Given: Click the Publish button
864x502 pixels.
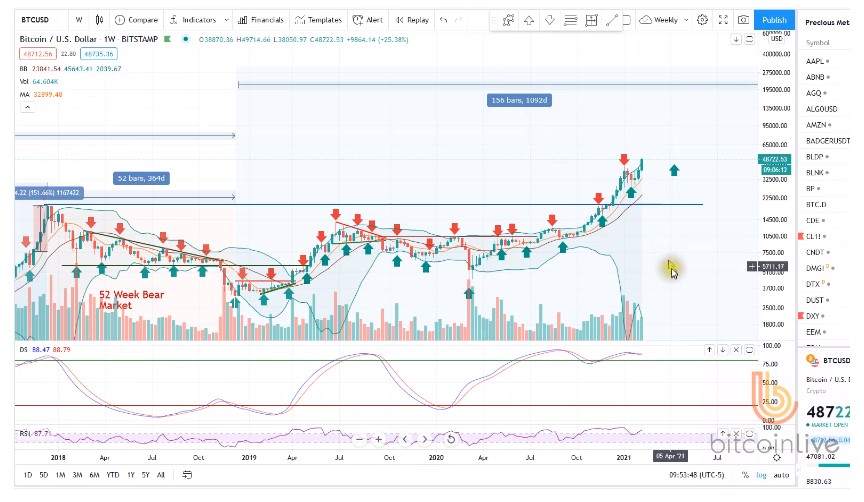Looking at the screenshot, I should pyautogui.click(x=774, y=20).
